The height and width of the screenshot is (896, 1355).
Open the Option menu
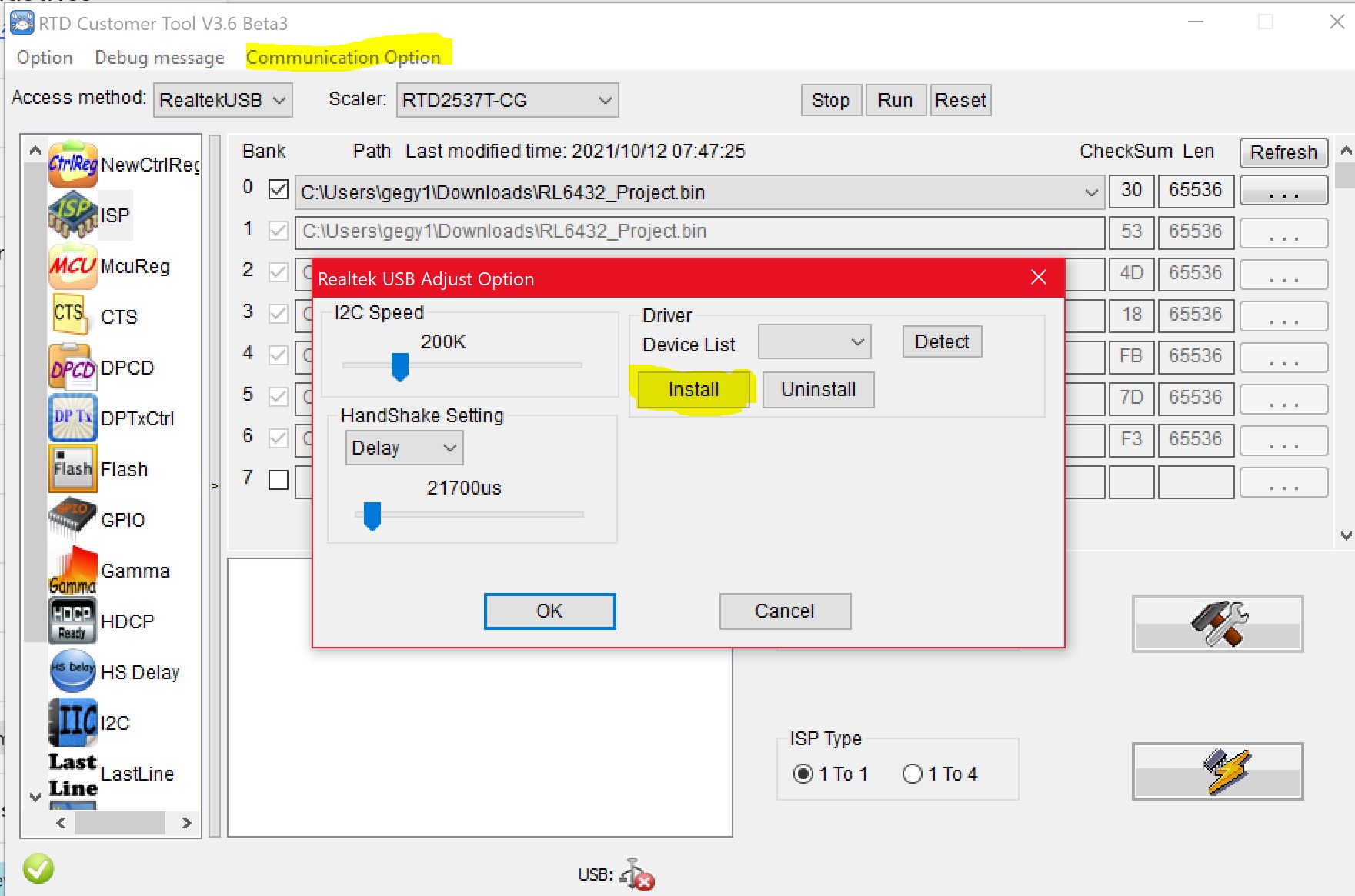(x=45, y=58)
